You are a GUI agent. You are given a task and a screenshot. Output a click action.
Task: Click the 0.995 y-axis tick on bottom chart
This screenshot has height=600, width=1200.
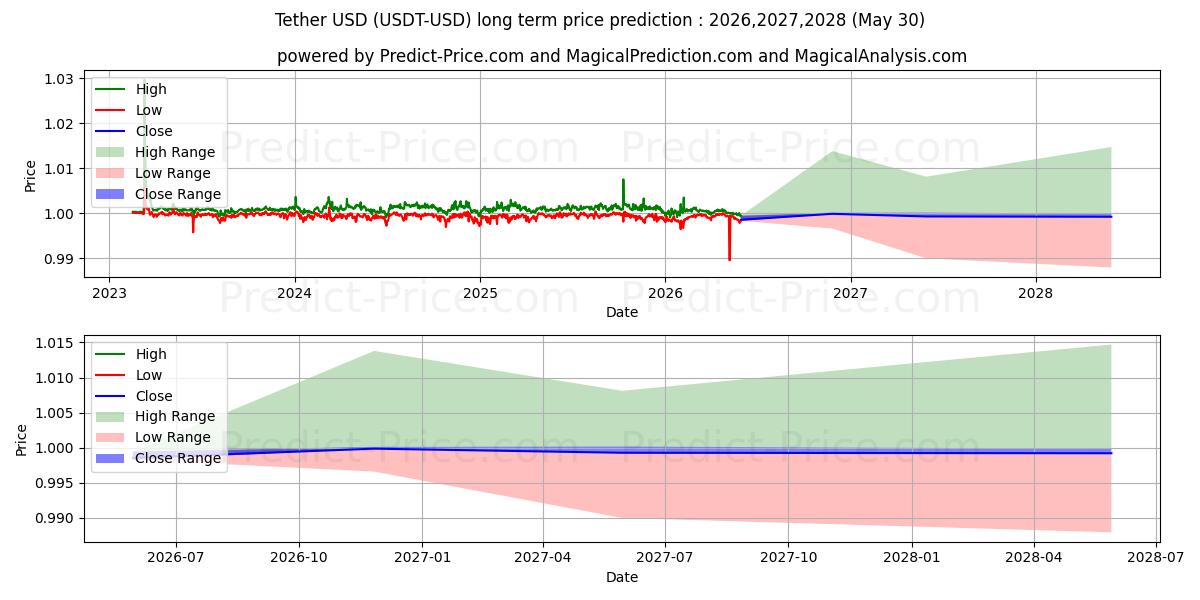click(56, 483)
